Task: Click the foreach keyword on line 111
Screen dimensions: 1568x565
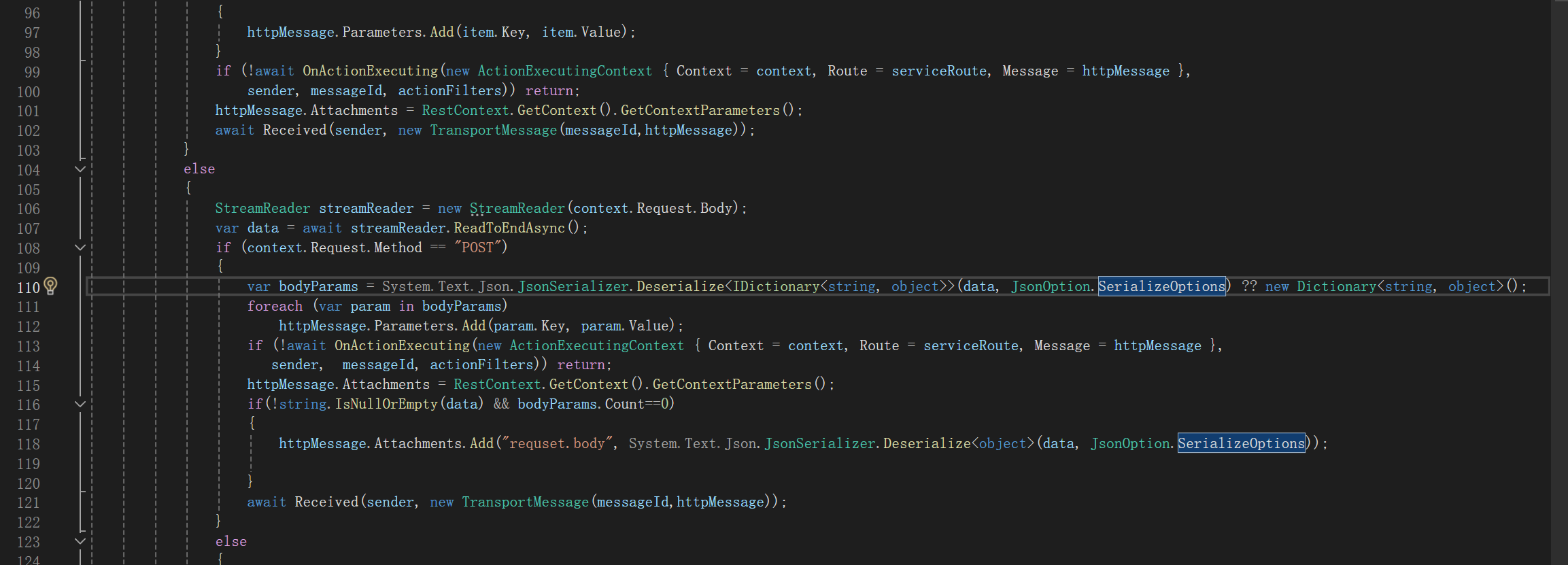Action: (275, 307)
